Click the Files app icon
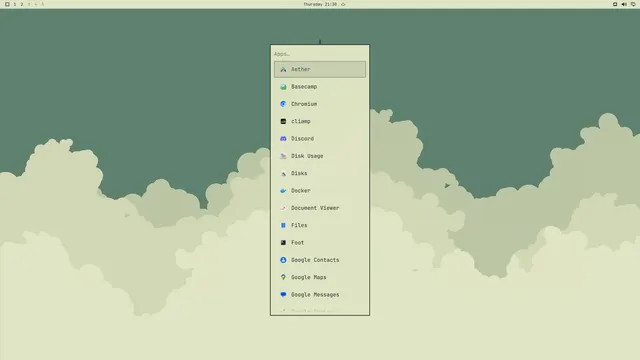640x360 pixels. [283, 225]
